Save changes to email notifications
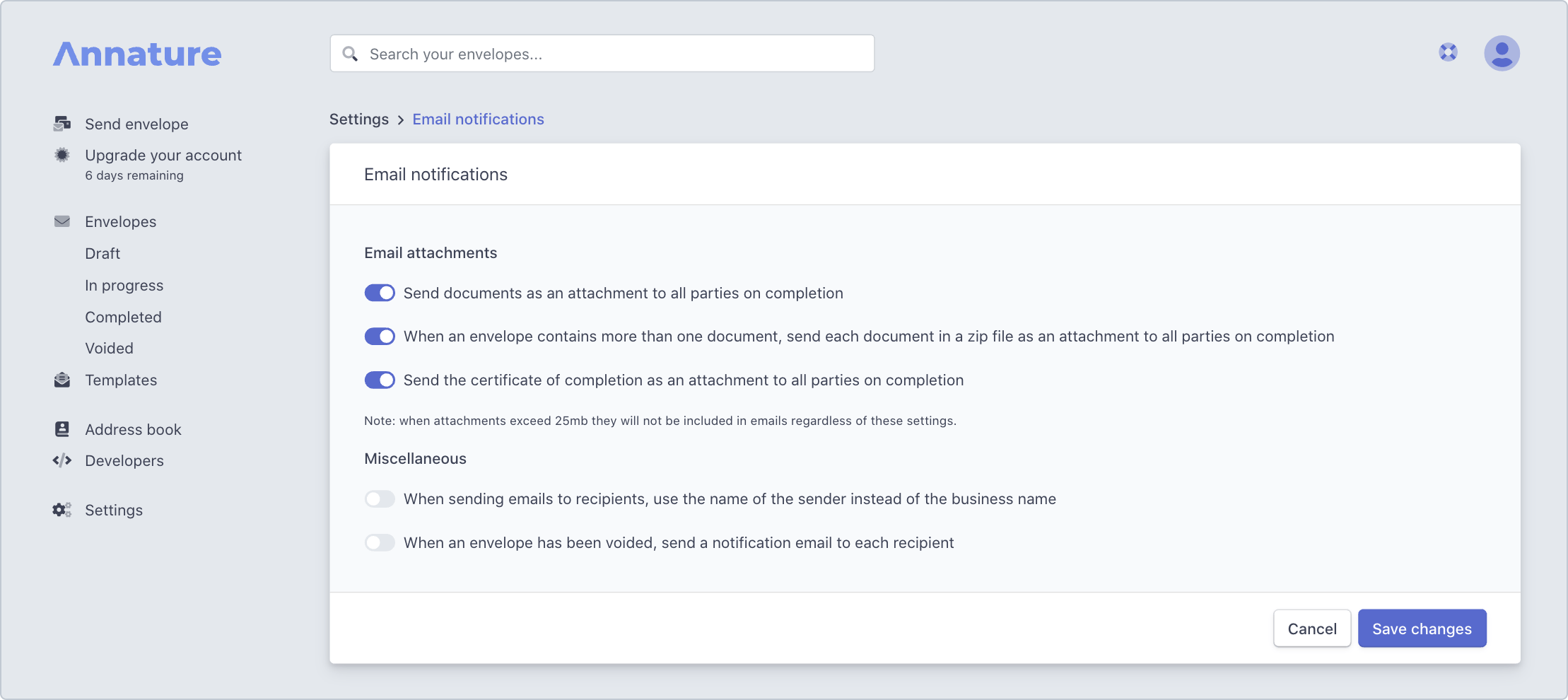Screen dimensions: 1568x700 pos(1422,628)
